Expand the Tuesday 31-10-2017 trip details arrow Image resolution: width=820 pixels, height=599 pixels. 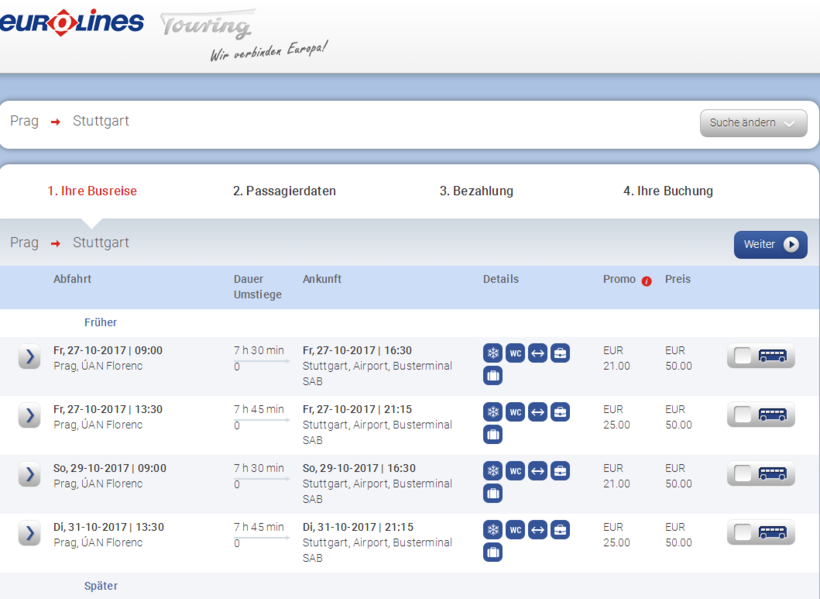click(x=29, y=533)
